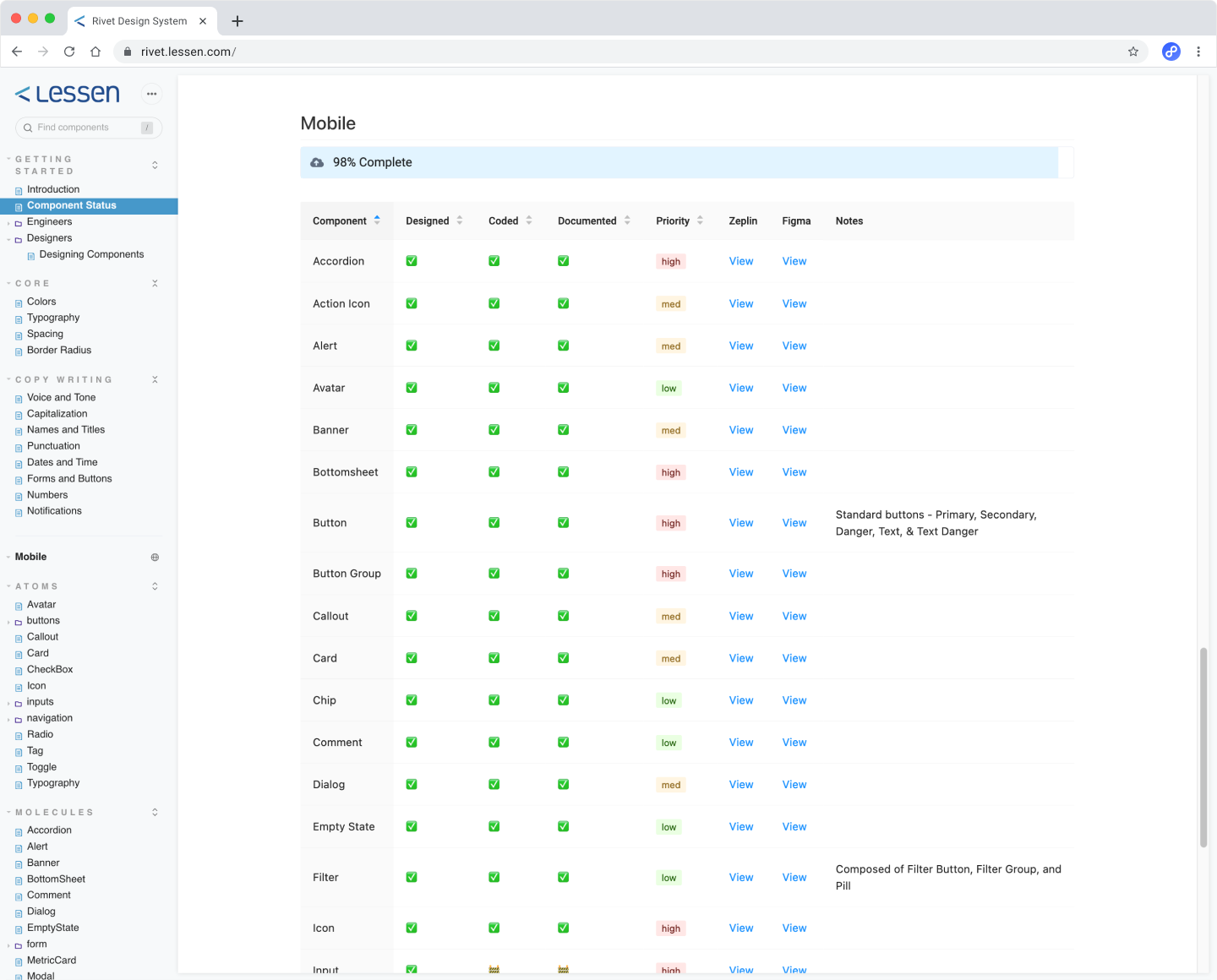Click the Coded checkmark for Button row
The image size is (1217, 980).
[494, 523]
